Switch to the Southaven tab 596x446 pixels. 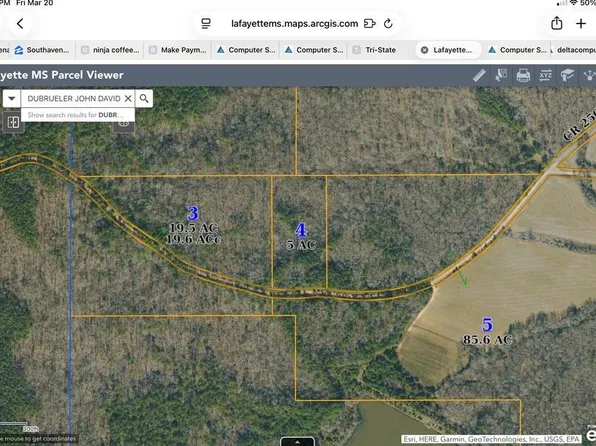pos(42,50)
